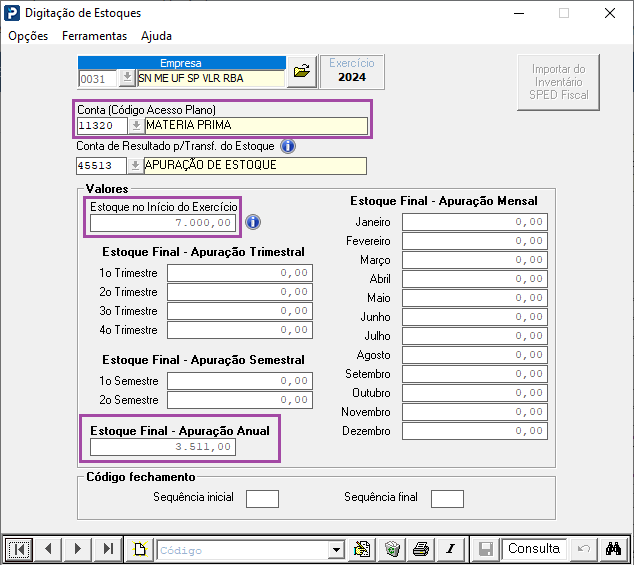Create a new record with the blank page icon

pyautogui.click(x=140, y=549)
